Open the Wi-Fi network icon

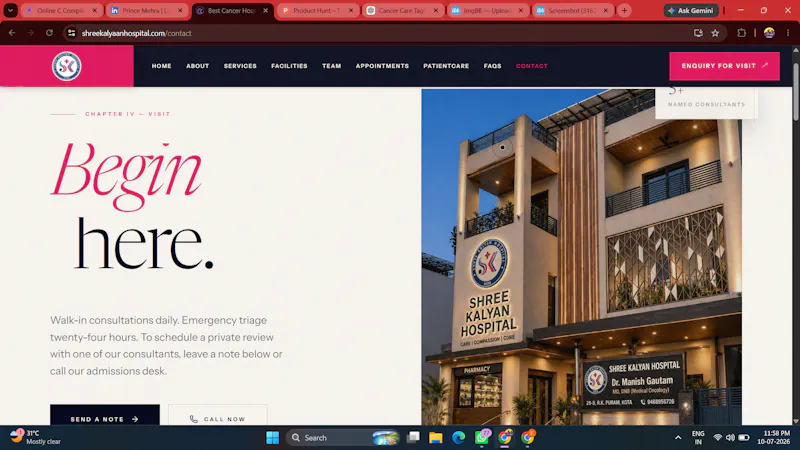coord(717,438)
